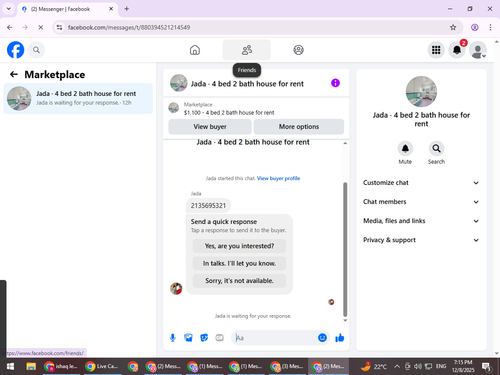Open a new browser tab
The height and width of the screenshot is (375, 500).
pos(127,9)
